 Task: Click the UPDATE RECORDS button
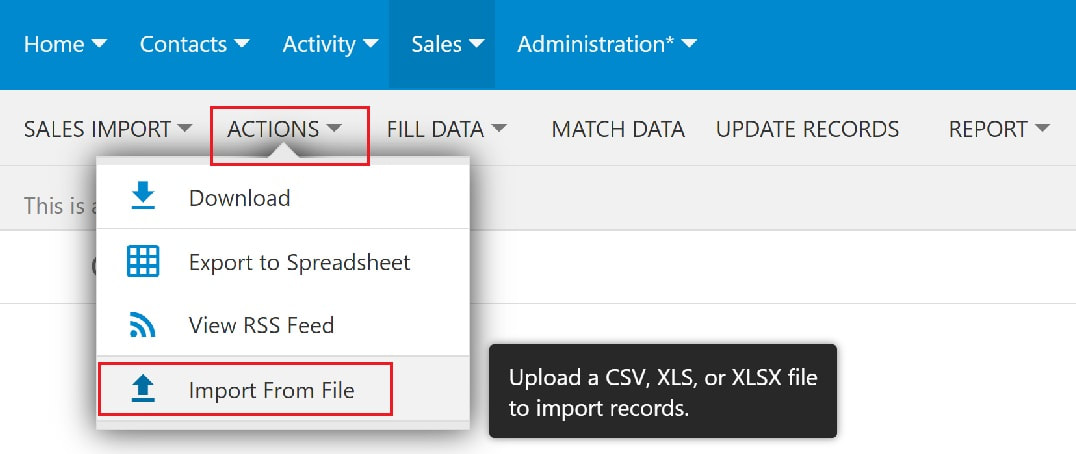807,128
